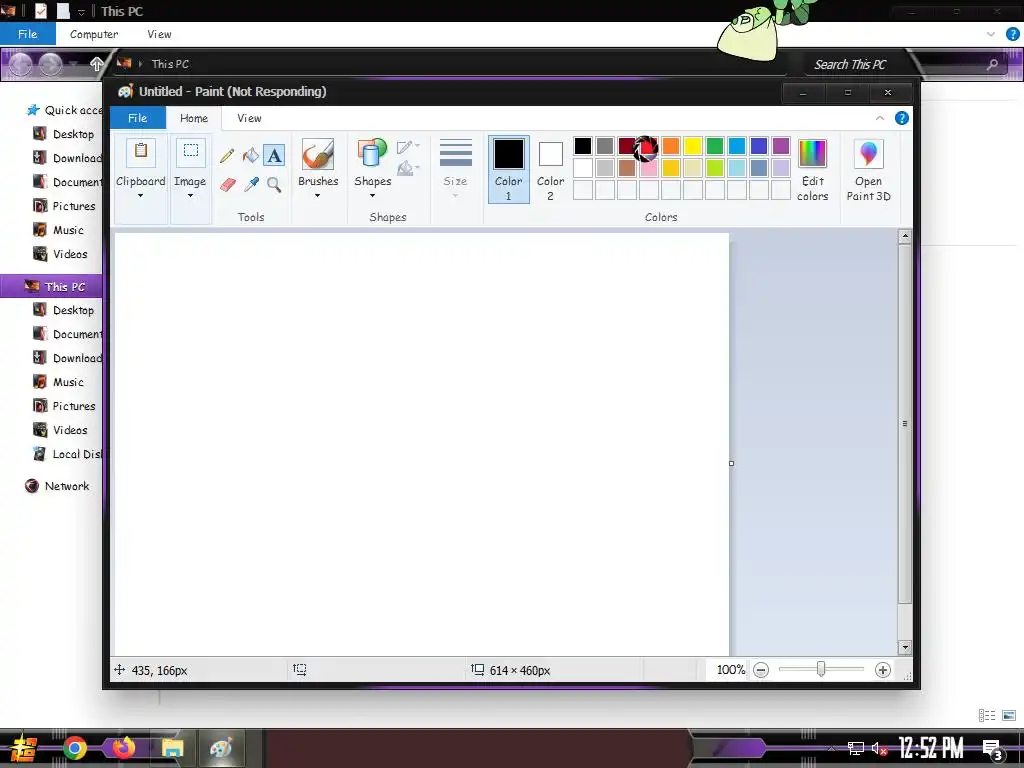Select the Fill with color bucket tool
Screen dimensions: 1024x768
pyautogui.click(x=251, y=155)
